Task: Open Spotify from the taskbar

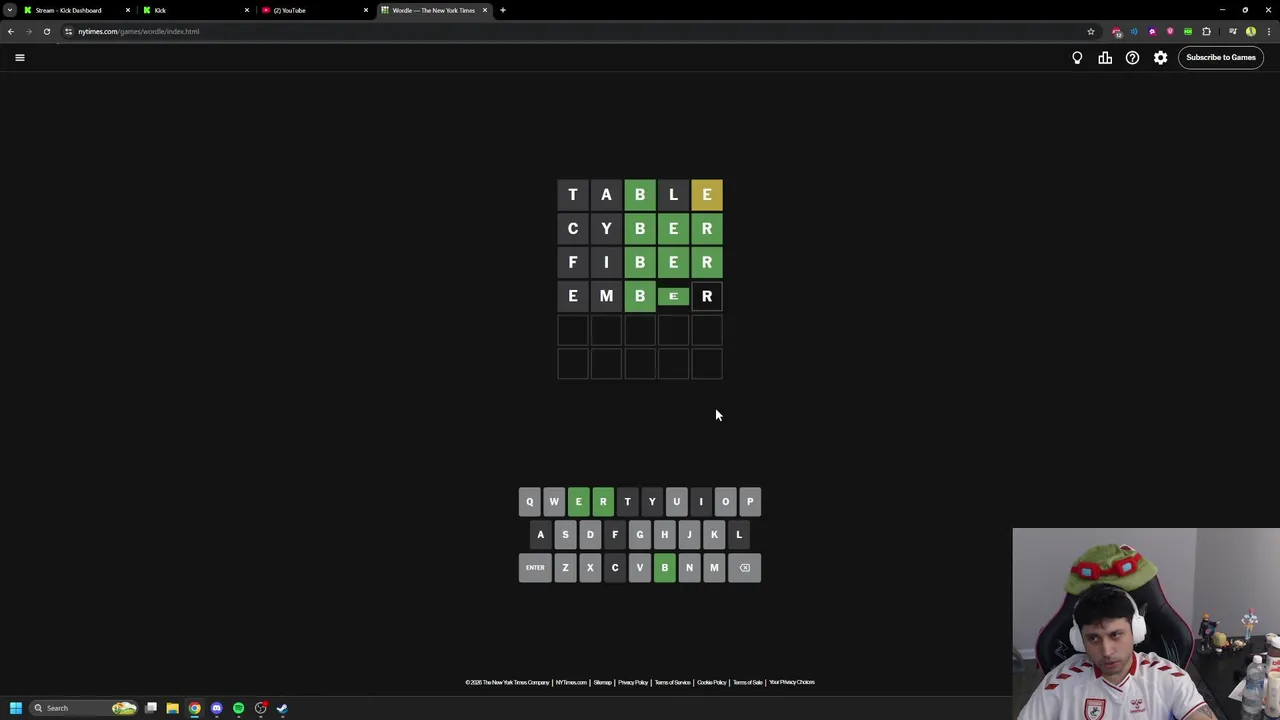Action: (238, 708)
